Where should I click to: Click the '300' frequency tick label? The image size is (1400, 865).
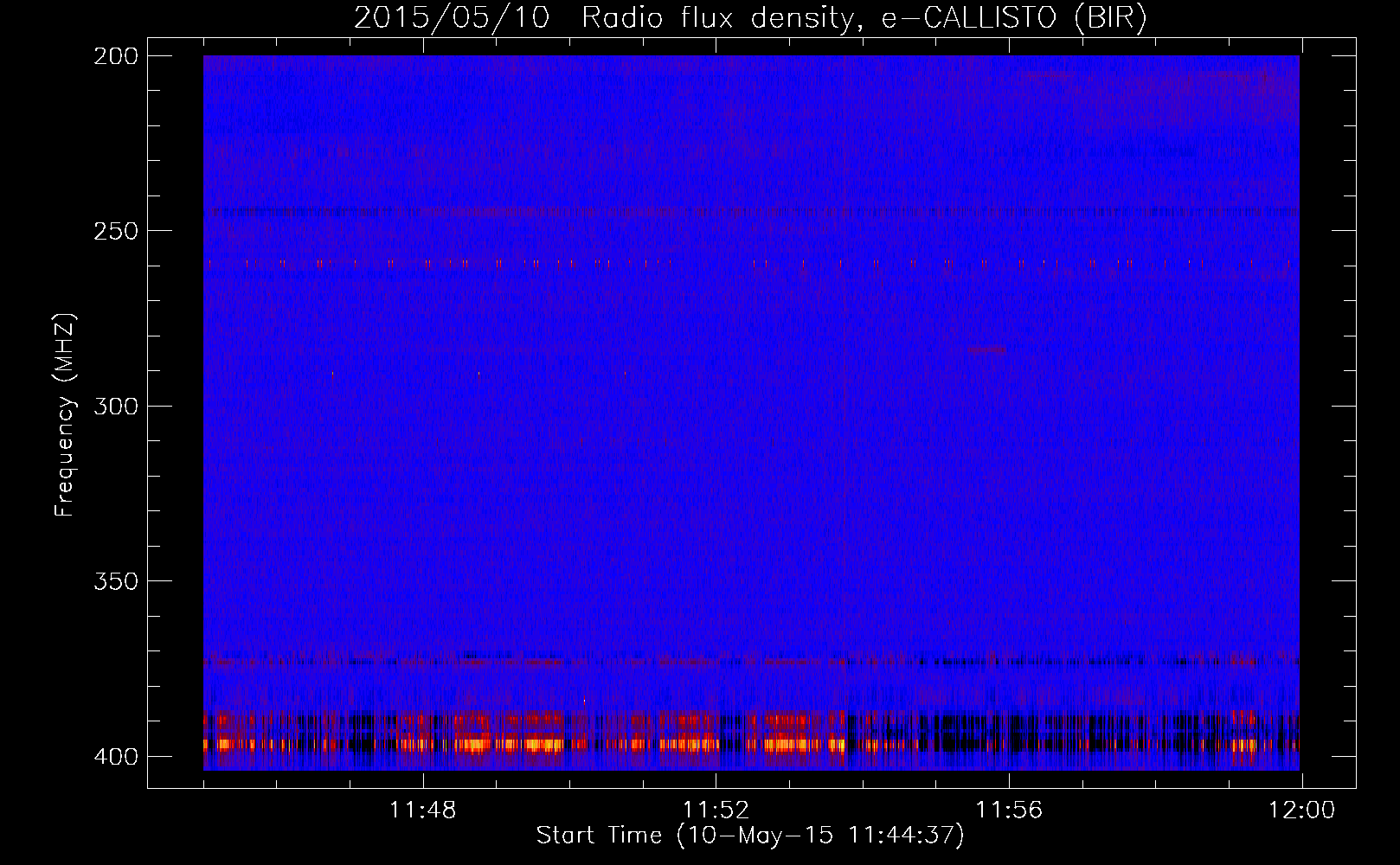point(115,407)
